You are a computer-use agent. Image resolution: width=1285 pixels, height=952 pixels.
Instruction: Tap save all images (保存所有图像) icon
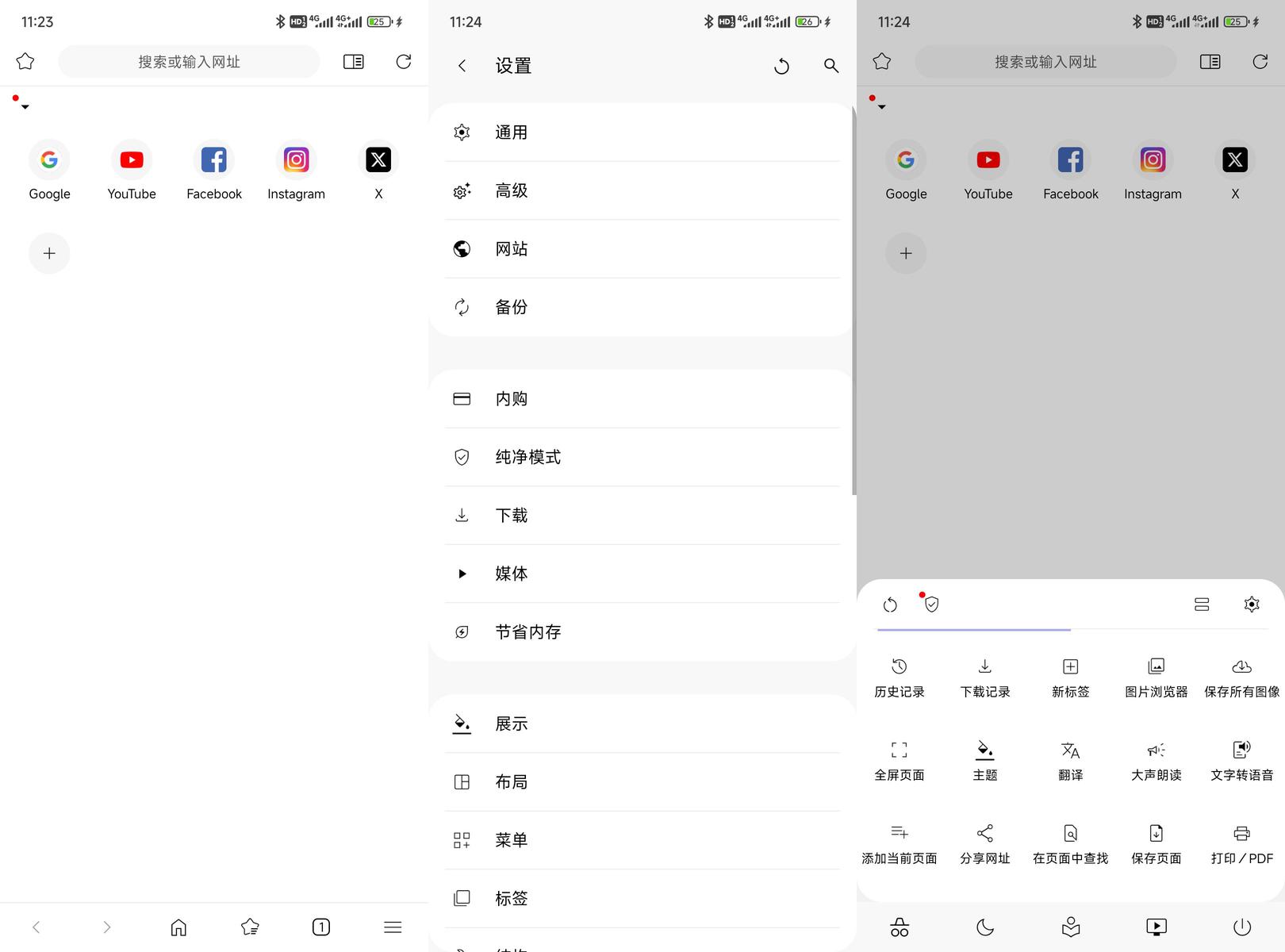coord(1241,677)
